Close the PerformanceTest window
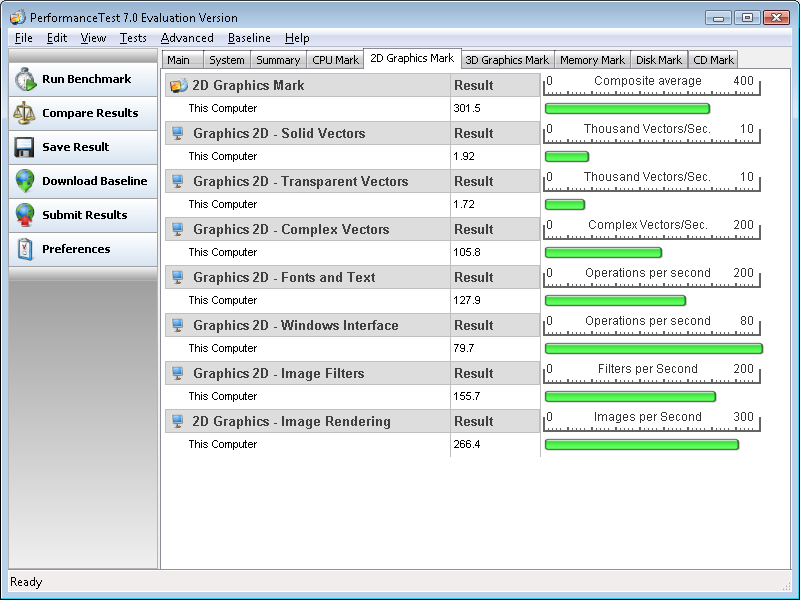This screenshot has width=800, height=600. click(777, 18)
